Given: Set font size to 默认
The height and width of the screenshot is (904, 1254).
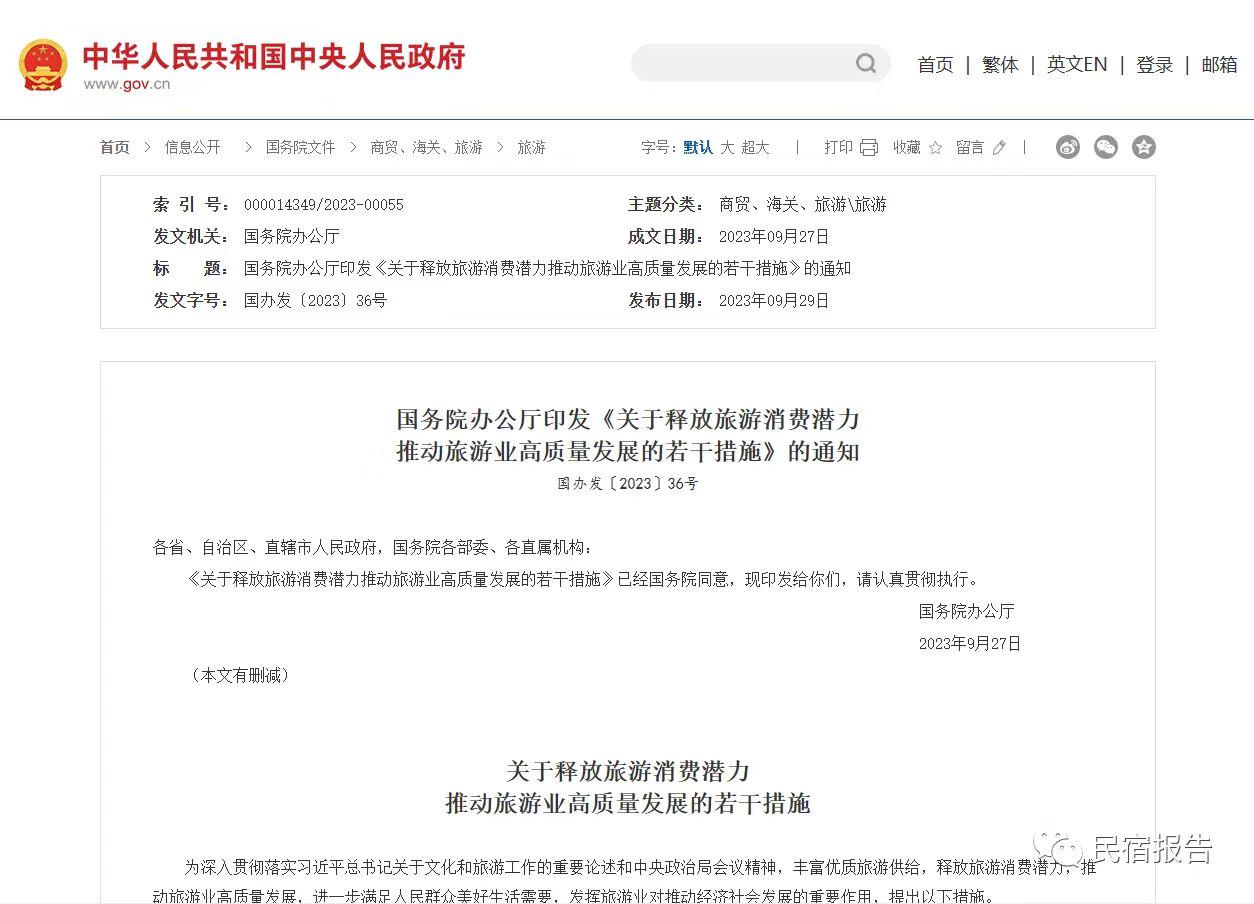Looking at the screenshot, I should pos(698,147).
